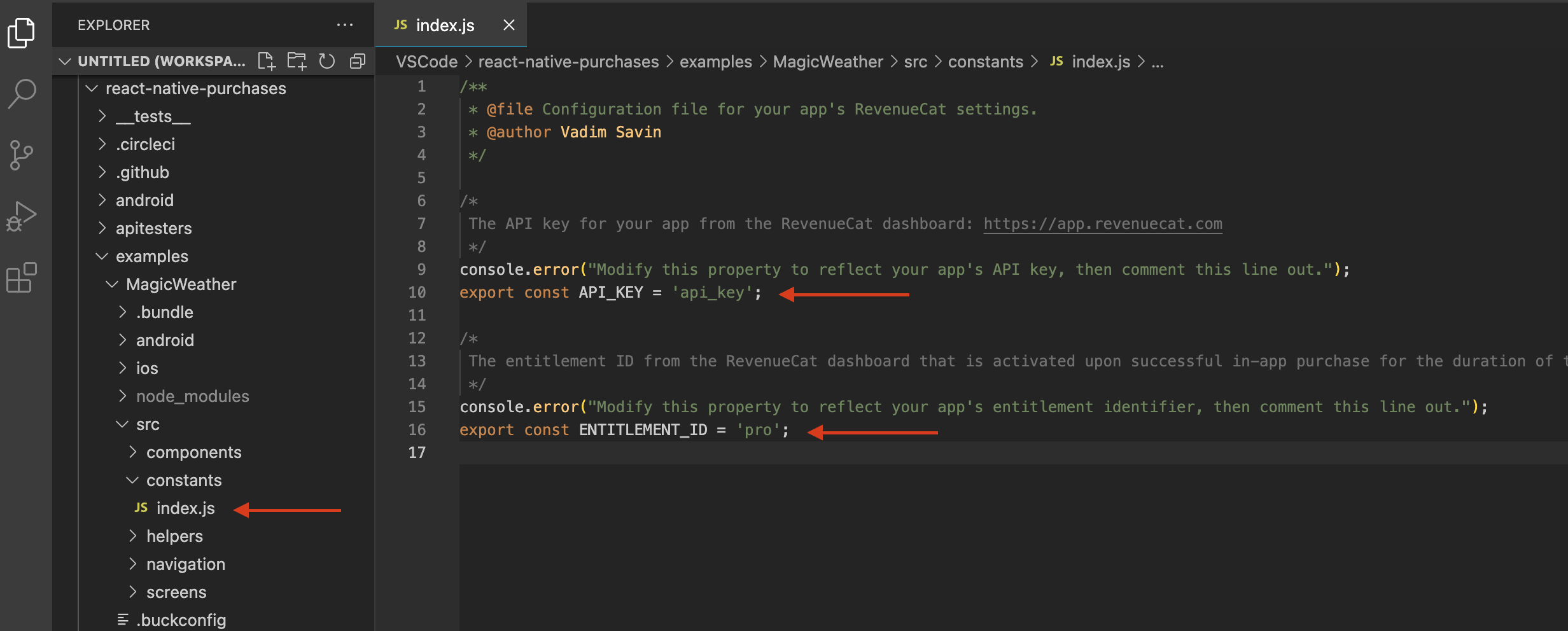Collapse all folders in Explorer

coord(358,61)
